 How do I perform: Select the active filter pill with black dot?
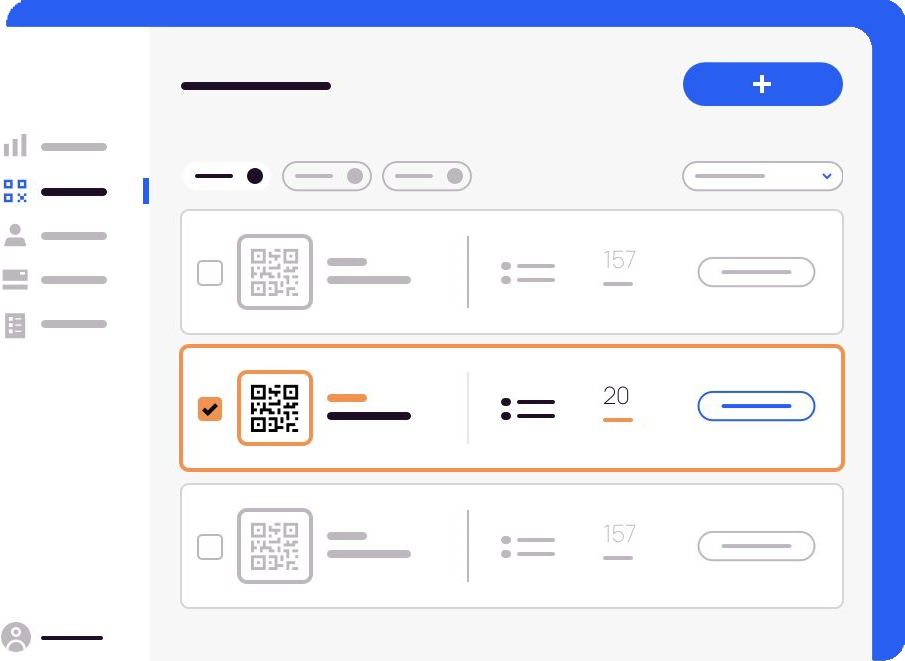(227, 176)
